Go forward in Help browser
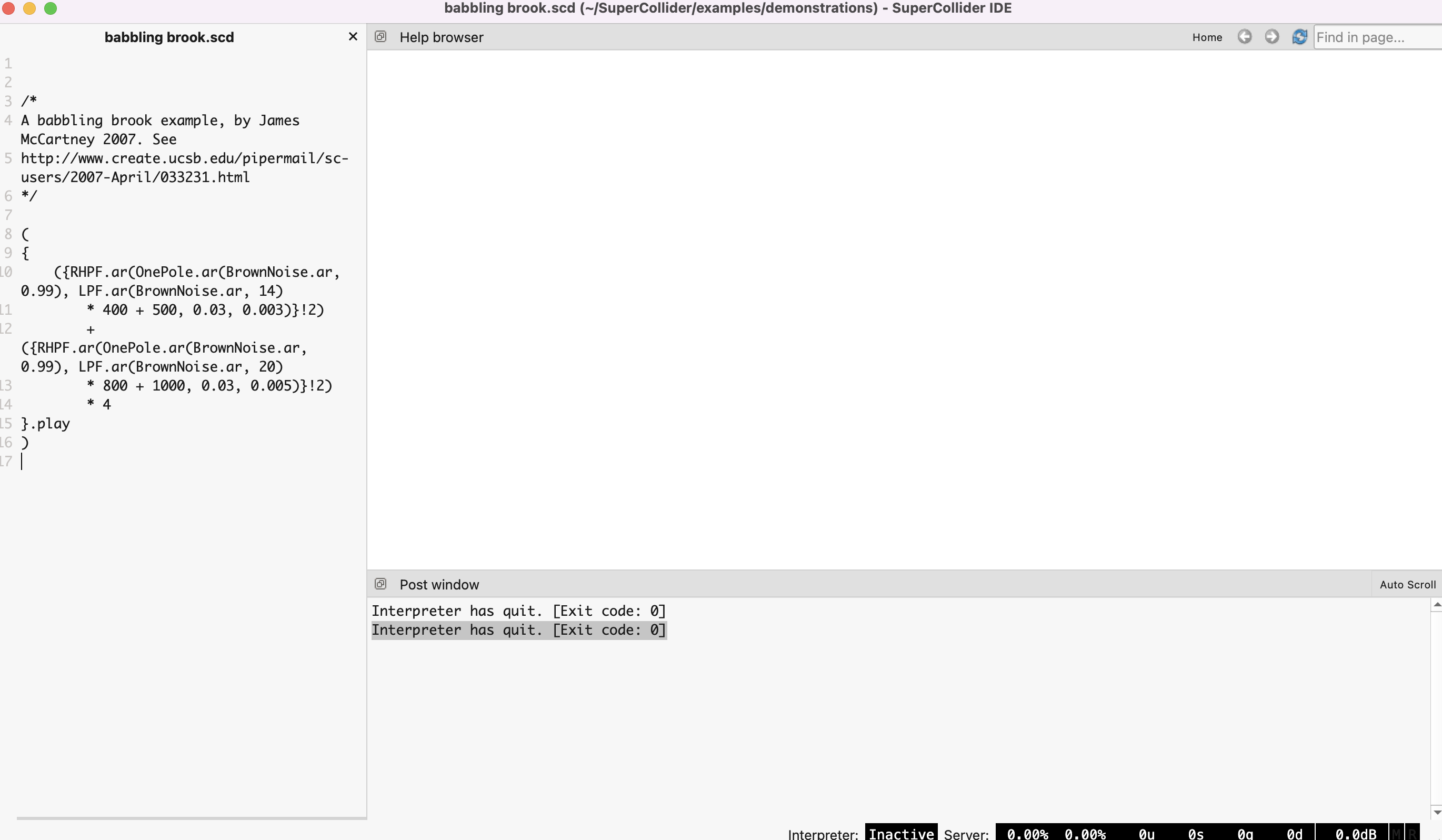This screenshot has height=840, width=1442. click(x=1271, y=37)
